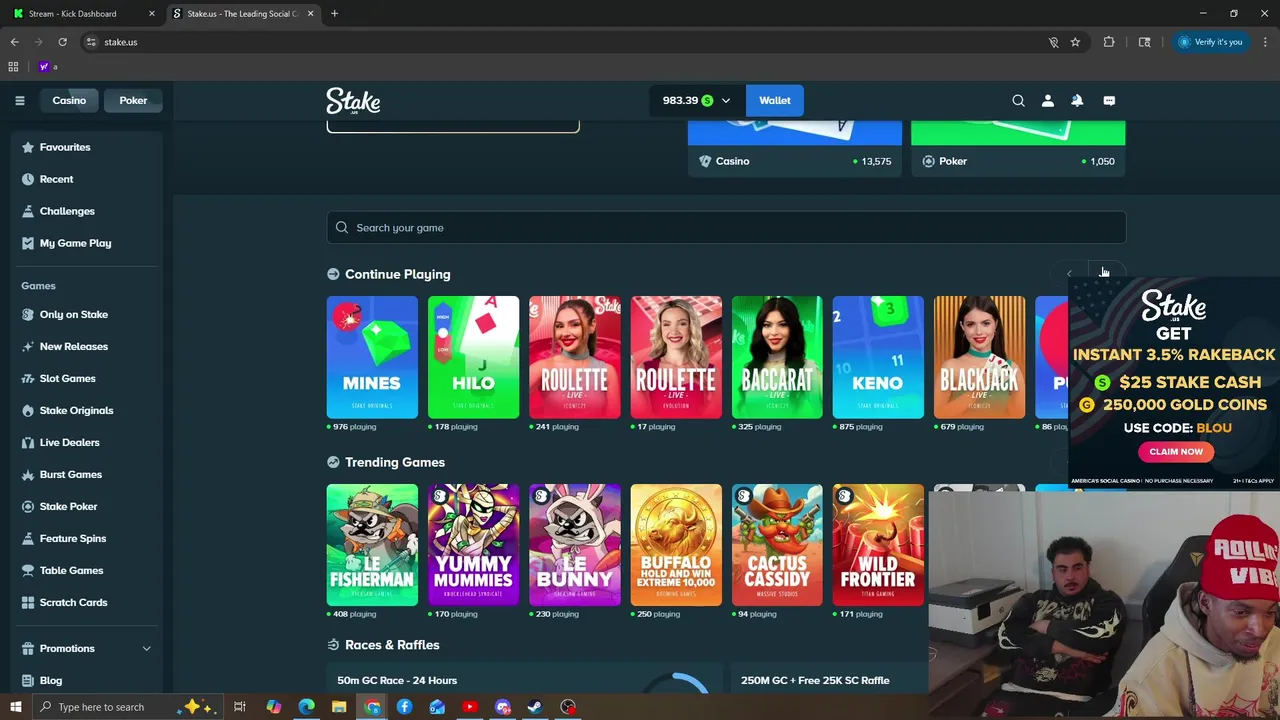Image resolution: width=1280 pixels, height=720 pixels.
Task: Open Wild Frontier game thumbnail
Action: click(x=878, y=545)
